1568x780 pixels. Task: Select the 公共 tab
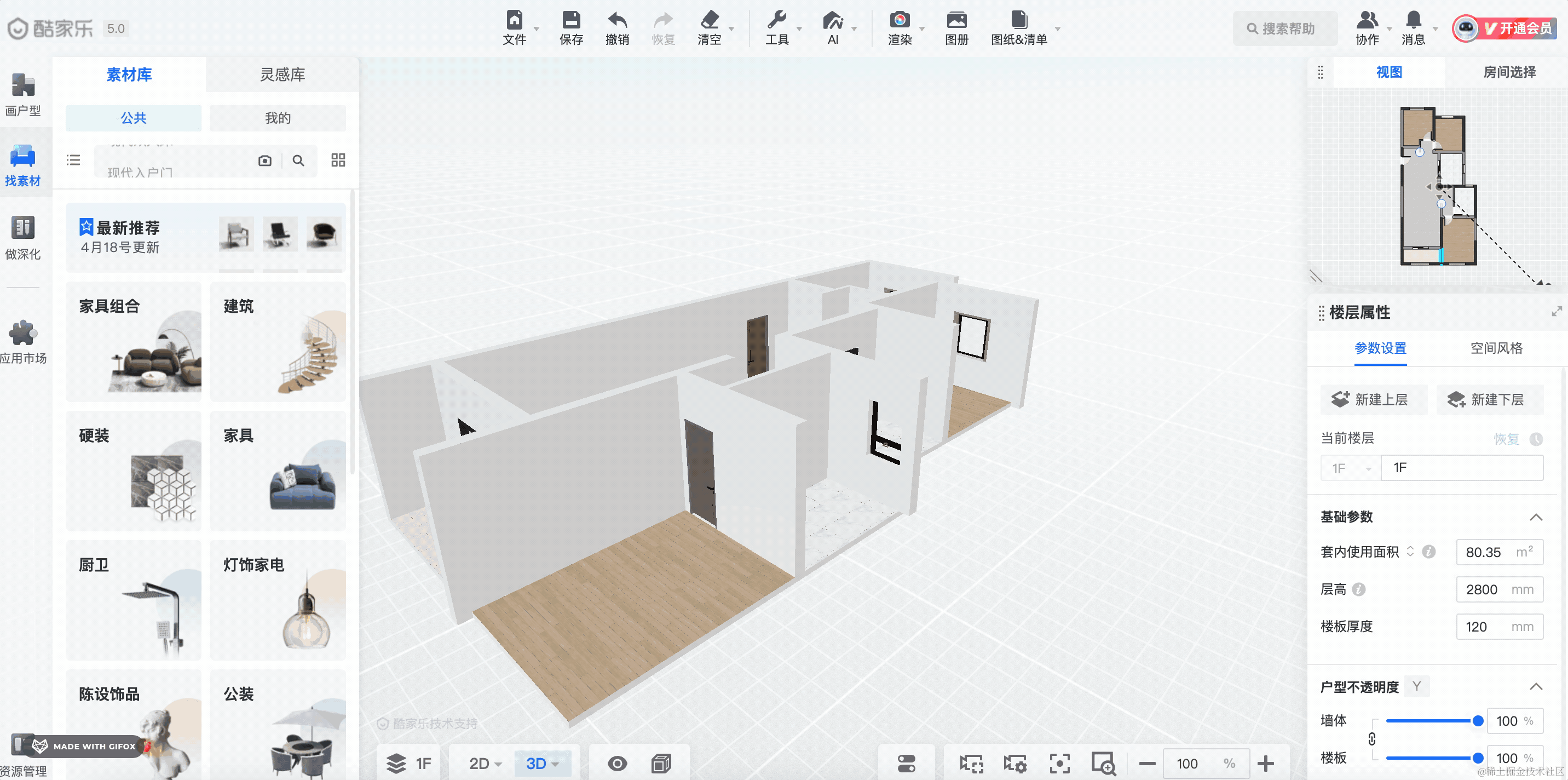[133, 118]
